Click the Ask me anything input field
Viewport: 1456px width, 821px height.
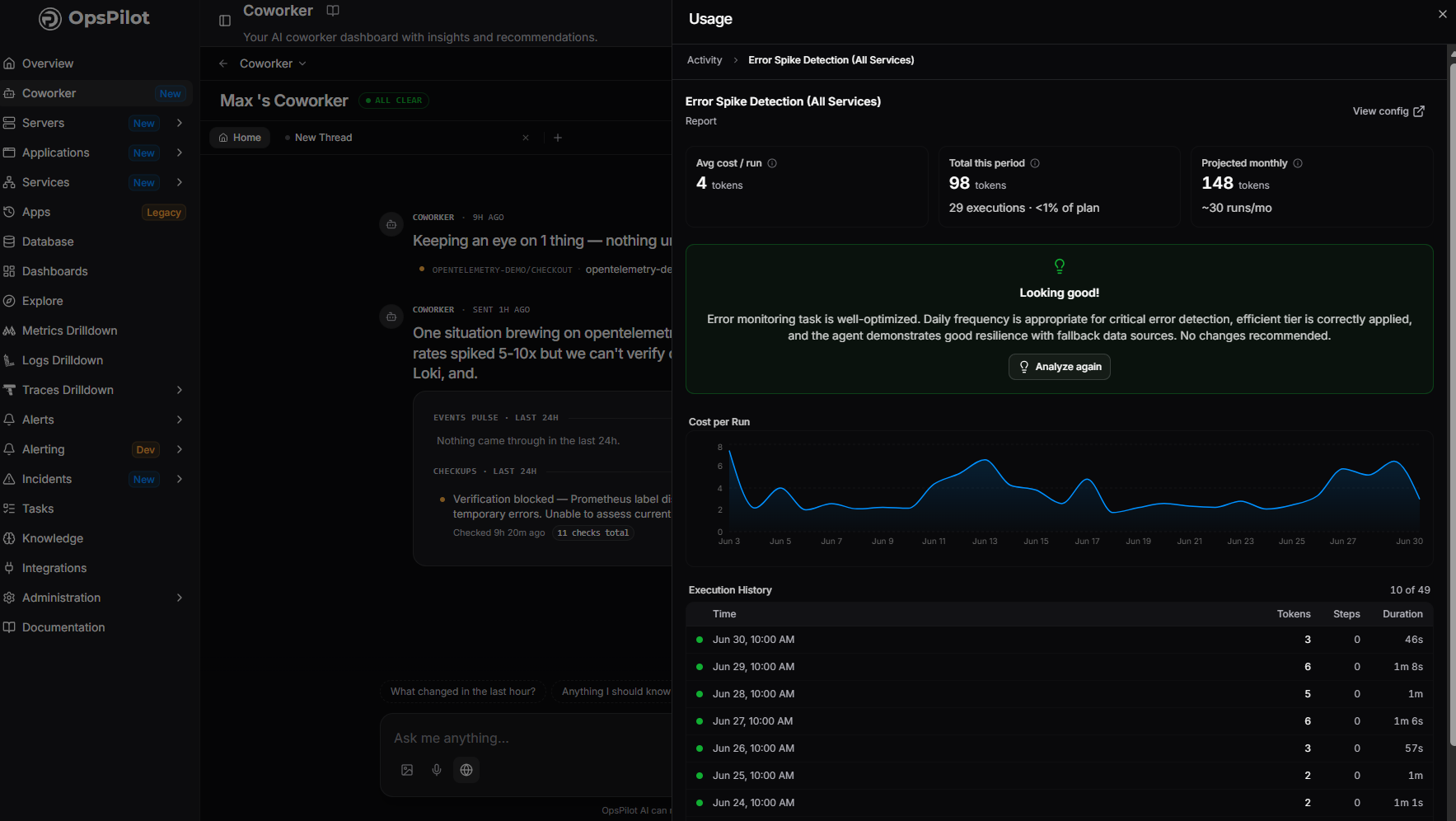click(527, 739)
